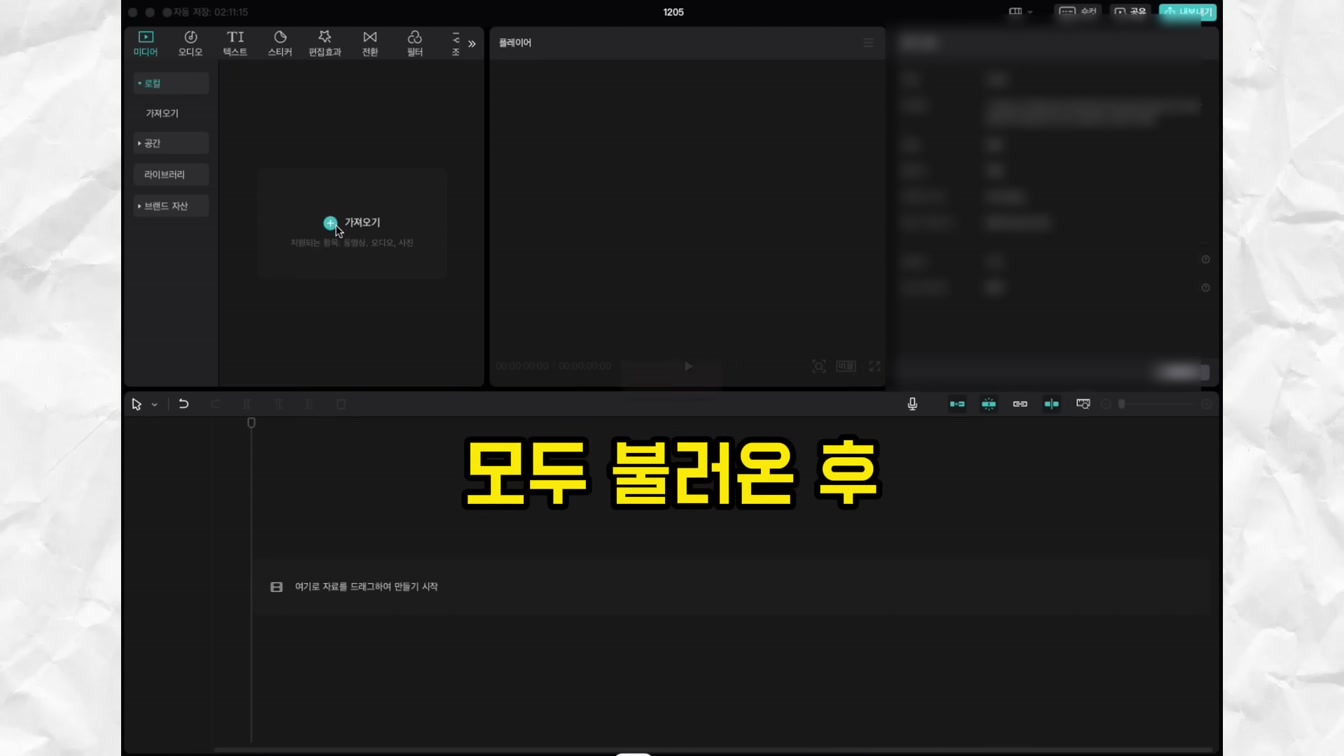Expand the 로컬 local section
This screenshot has width=1344, height=756.
171,83
